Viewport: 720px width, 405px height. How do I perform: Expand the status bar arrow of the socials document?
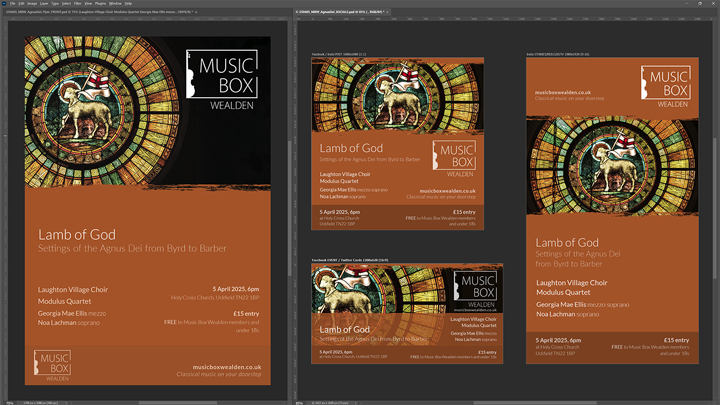tap(356, 403)
